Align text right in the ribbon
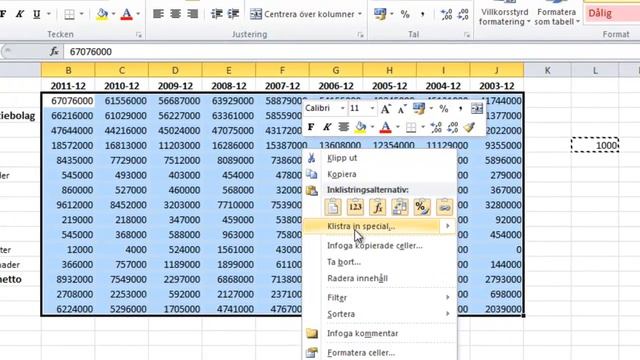Screen dimensions: 640x360 tap(192, 14)
